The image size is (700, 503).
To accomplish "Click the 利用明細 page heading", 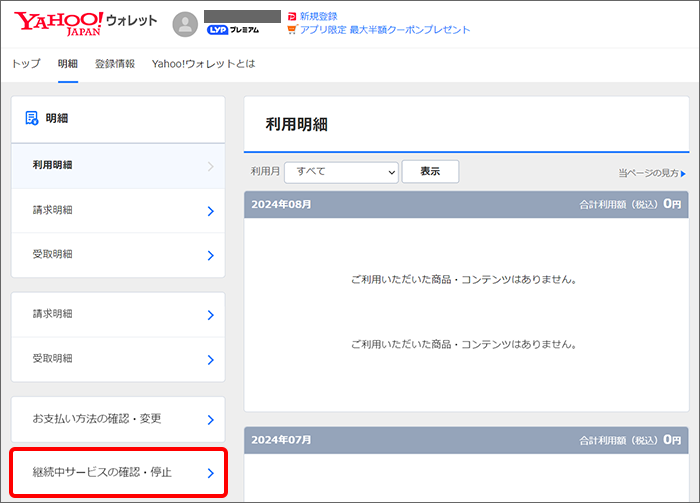I will pyautogui.click(x=296, y=124).
